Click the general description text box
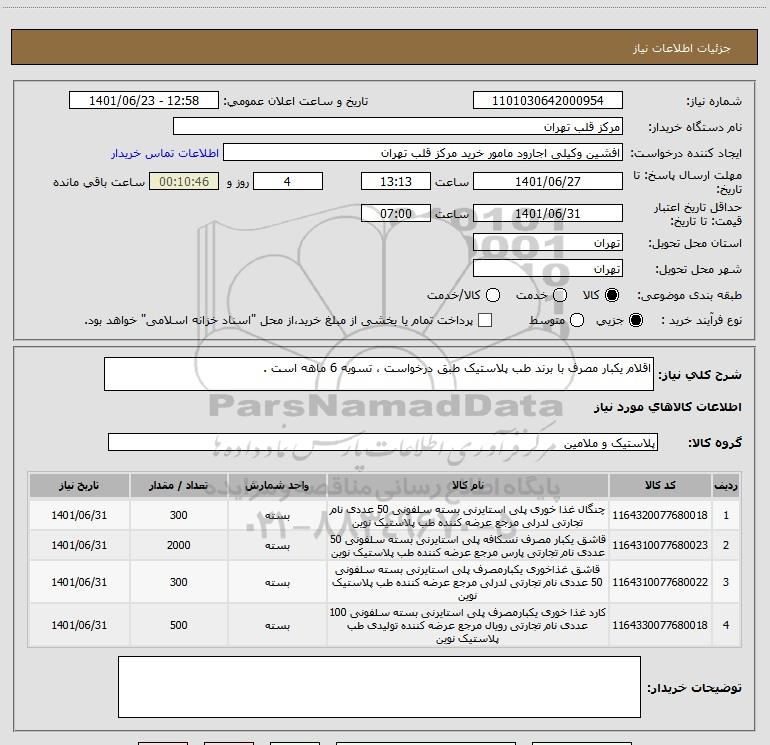 pos(379,374)
